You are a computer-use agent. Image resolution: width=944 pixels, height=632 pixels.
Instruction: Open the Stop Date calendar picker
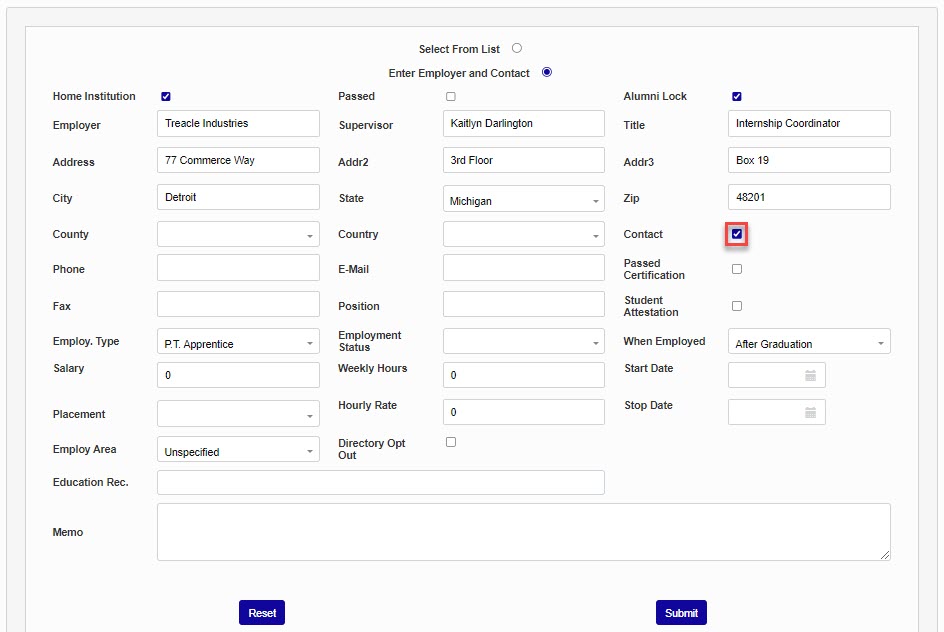click(810, 413)
